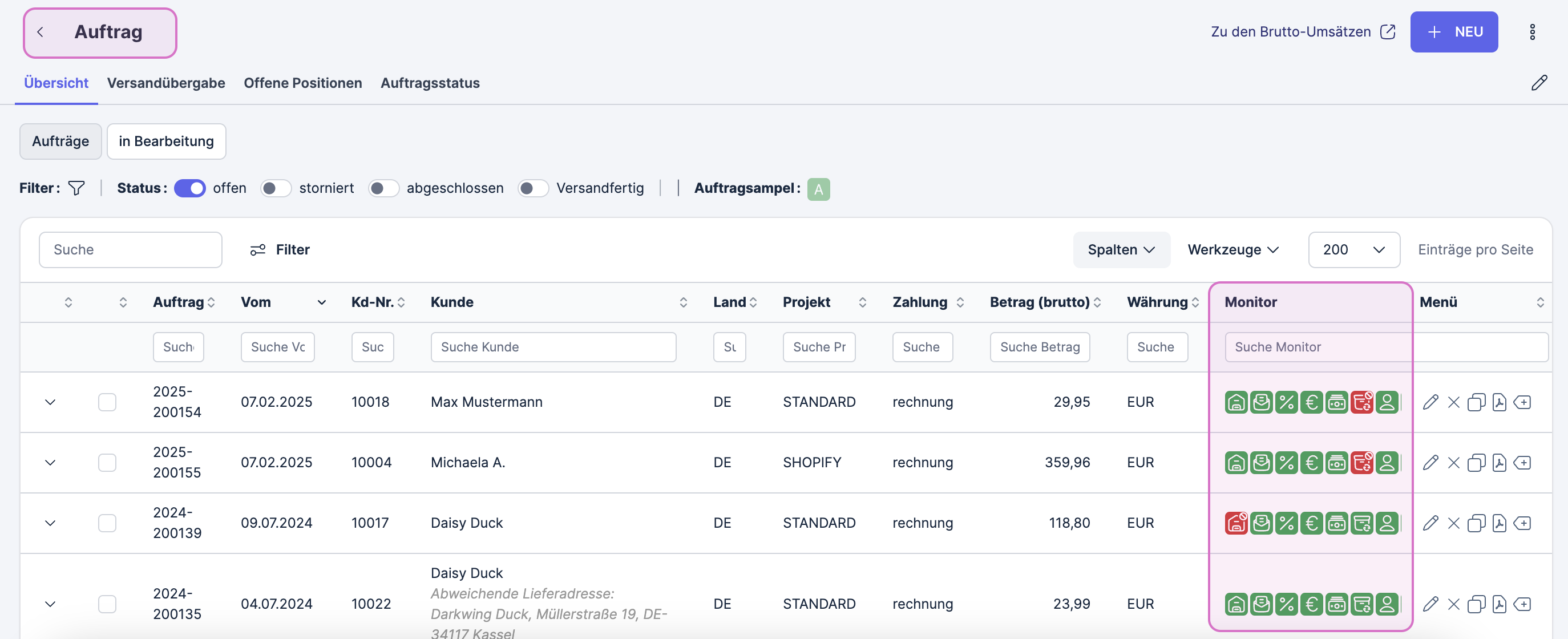Click the pencil edit icon in Max Mustermann row
The height and width of the screenshot is (639, 1568).
tap(1430, 402)
